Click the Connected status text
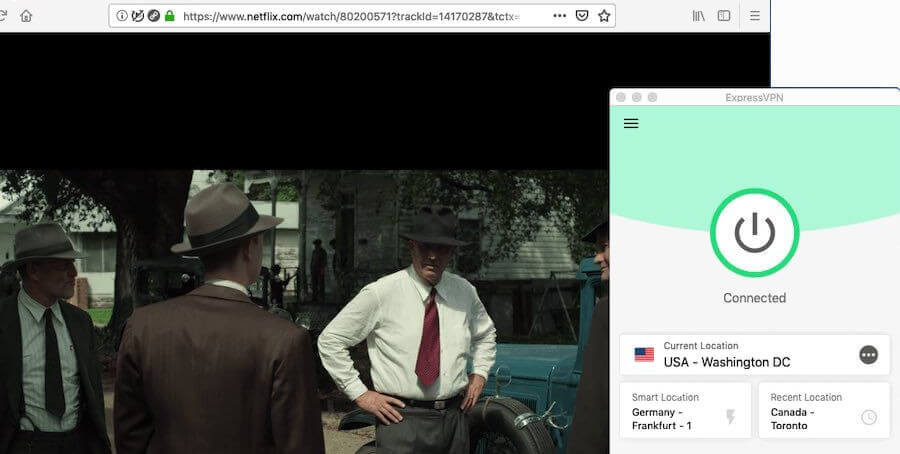Viewport: 900px width, 454px height. 754,298
